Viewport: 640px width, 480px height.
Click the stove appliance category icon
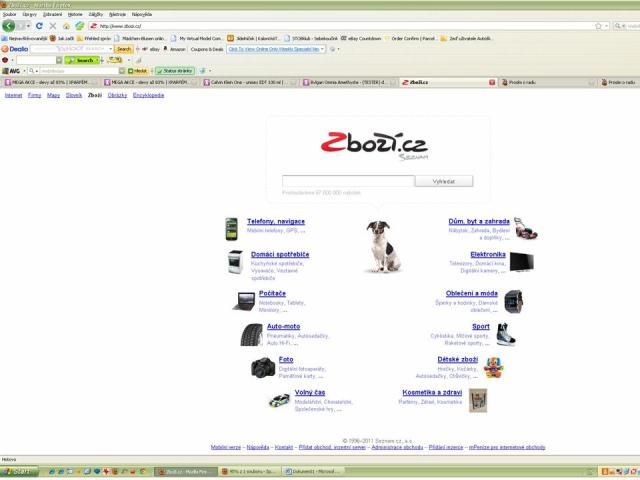click(x=235, y=262)
